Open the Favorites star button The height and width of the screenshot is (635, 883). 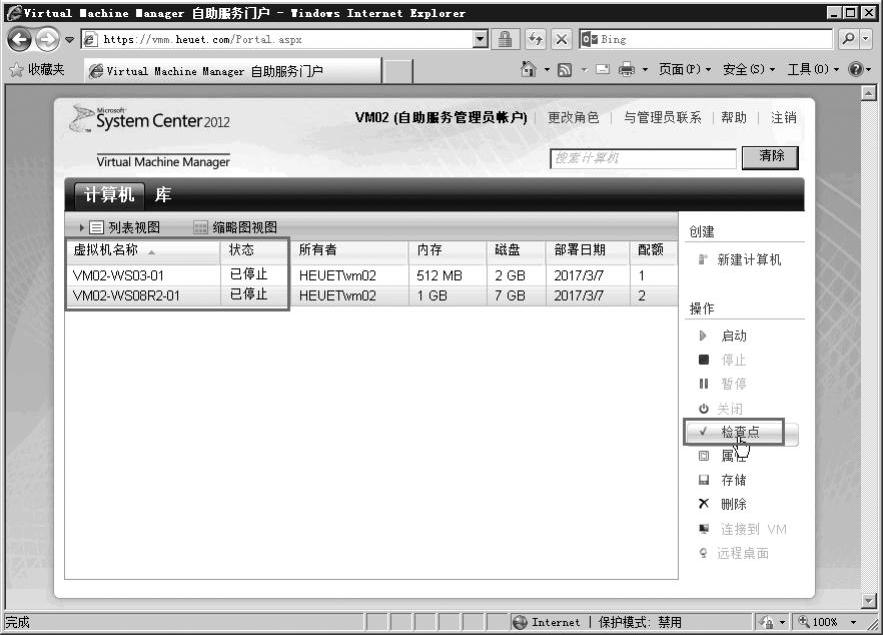[37, 69]
